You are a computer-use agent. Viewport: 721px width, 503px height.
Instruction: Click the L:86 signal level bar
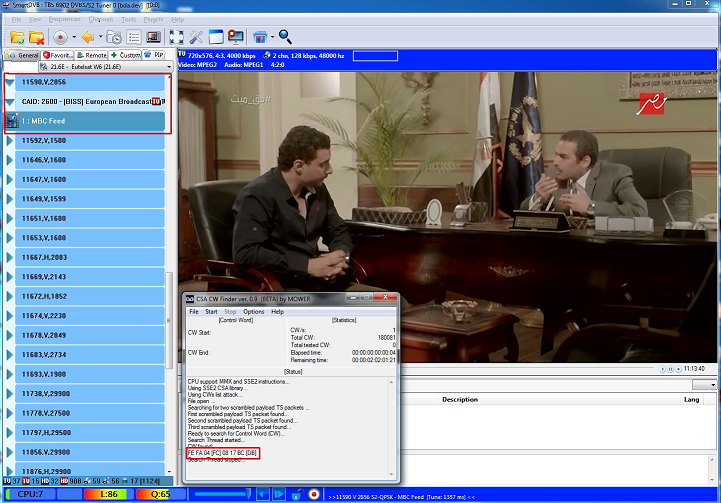(x=109, y=494)
